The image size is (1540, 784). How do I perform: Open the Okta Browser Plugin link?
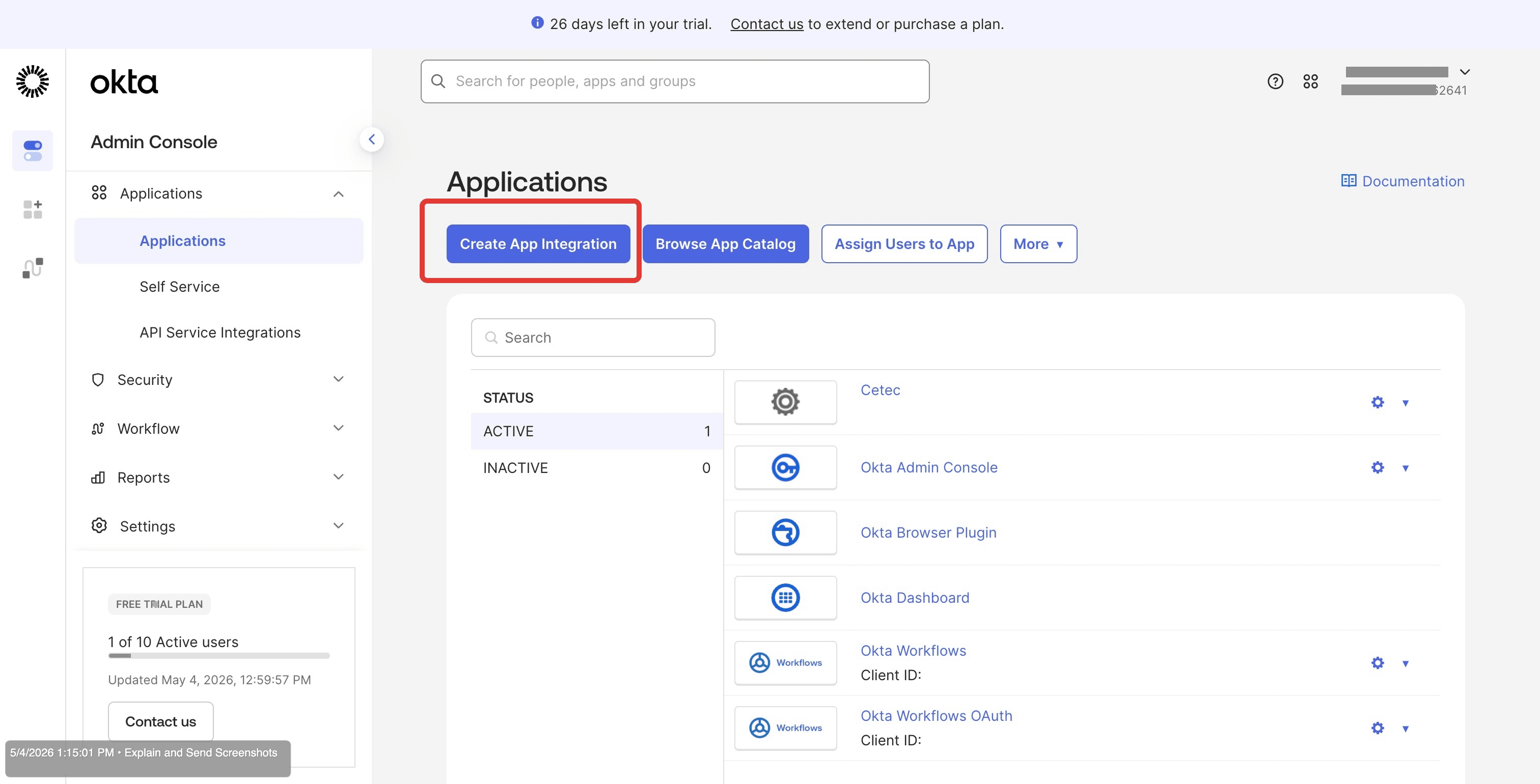point(928,533)
